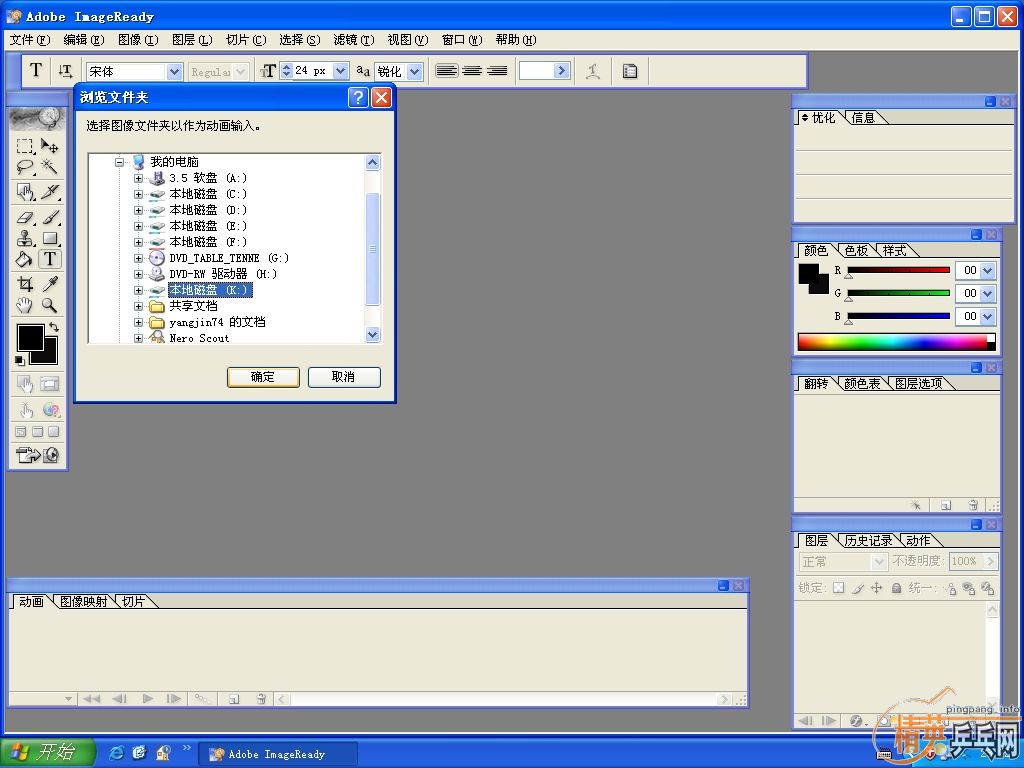Screen dimensions: 1024x768
Task: Select the Rectangle shape tool
Action: click(50, 238)
